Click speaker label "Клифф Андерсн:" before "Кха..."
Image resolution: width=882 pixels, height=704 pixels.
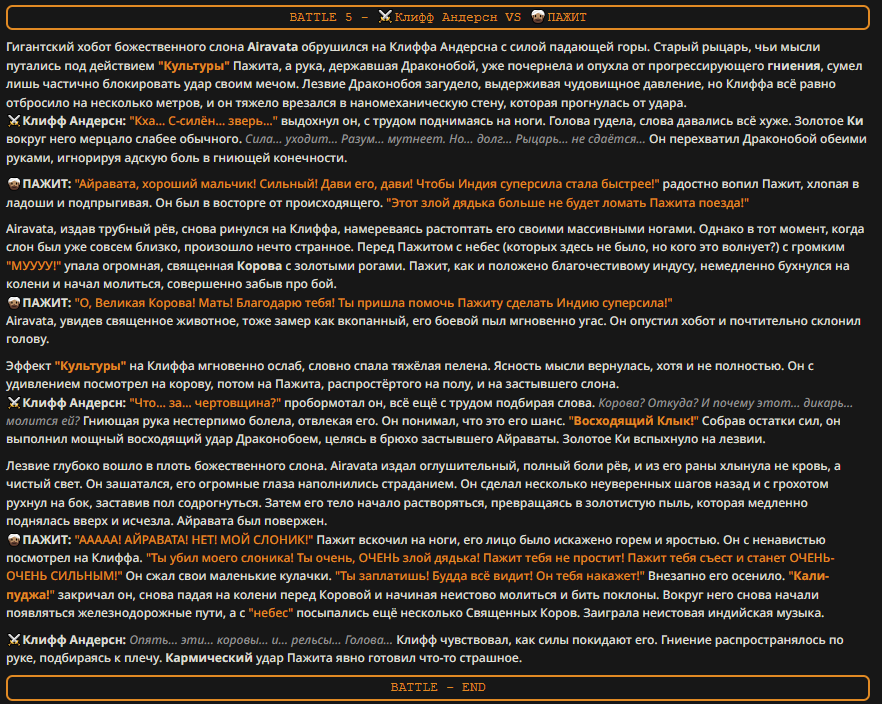point(74,121)
